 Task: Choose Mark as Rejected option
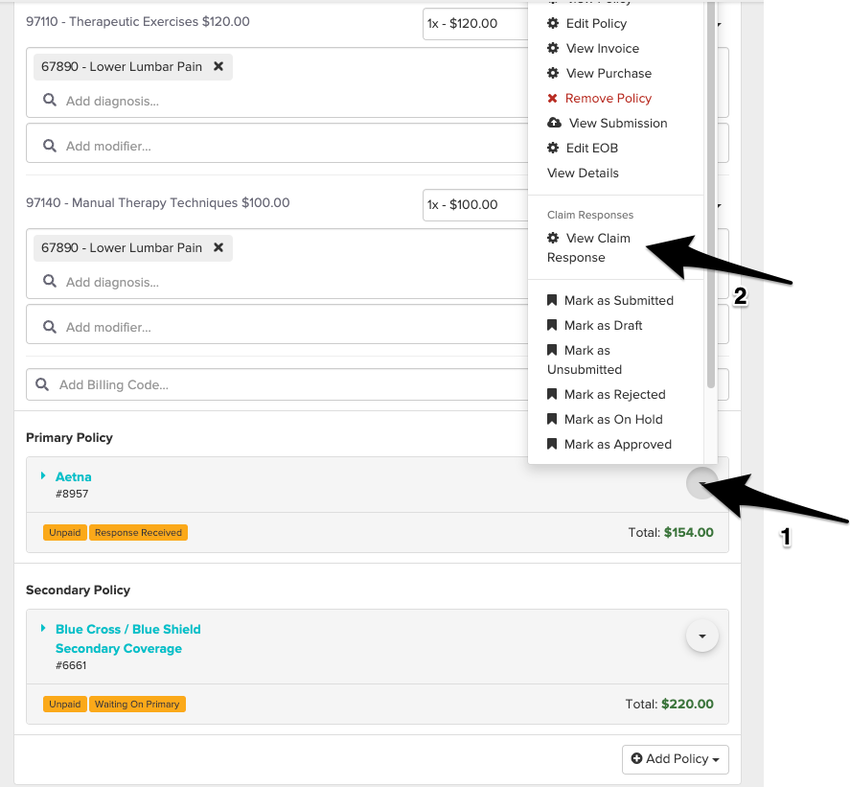point(613,394)
